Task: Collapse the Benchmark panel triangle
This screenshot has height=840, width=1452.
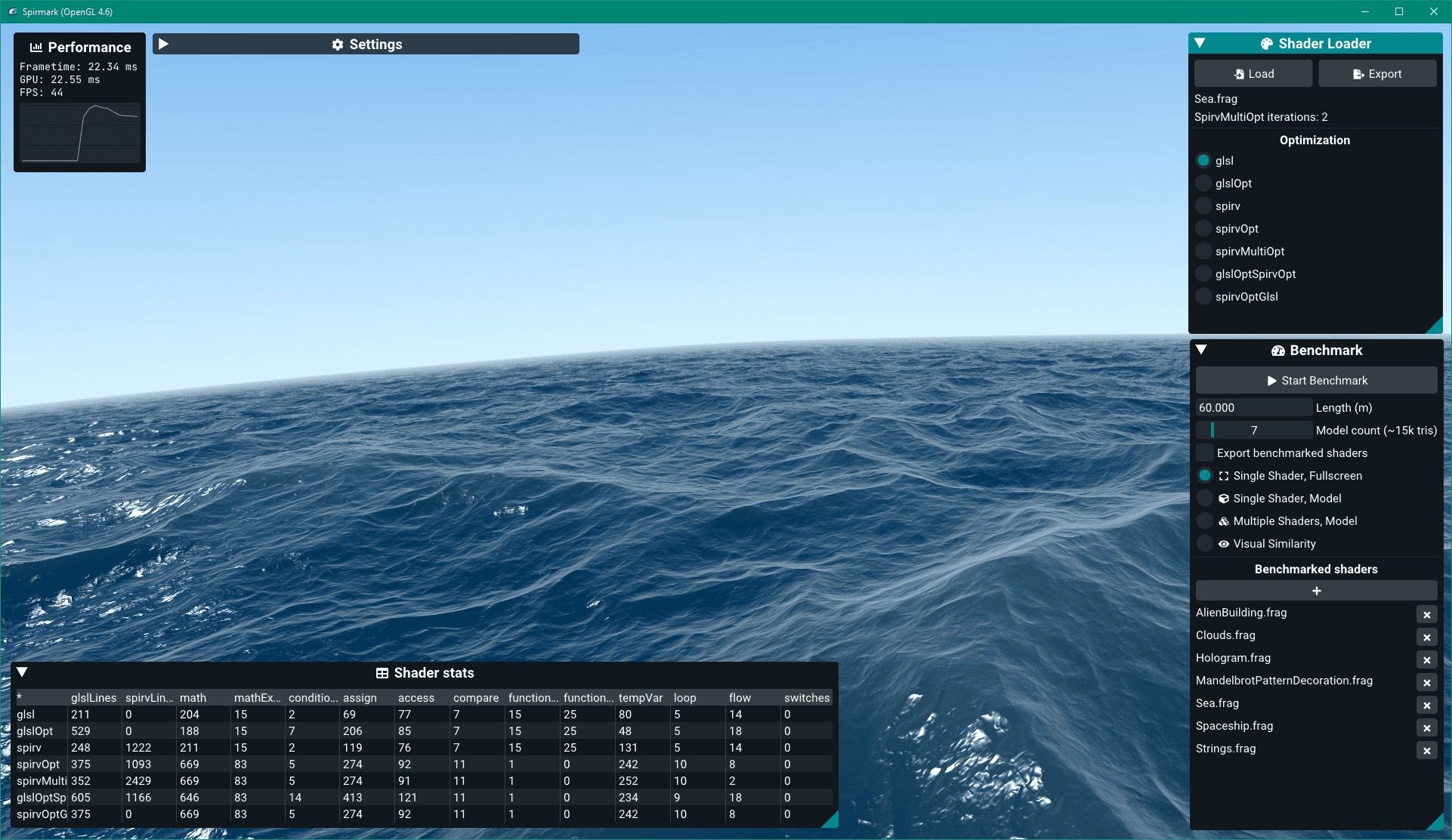Action: point(1201,350)
